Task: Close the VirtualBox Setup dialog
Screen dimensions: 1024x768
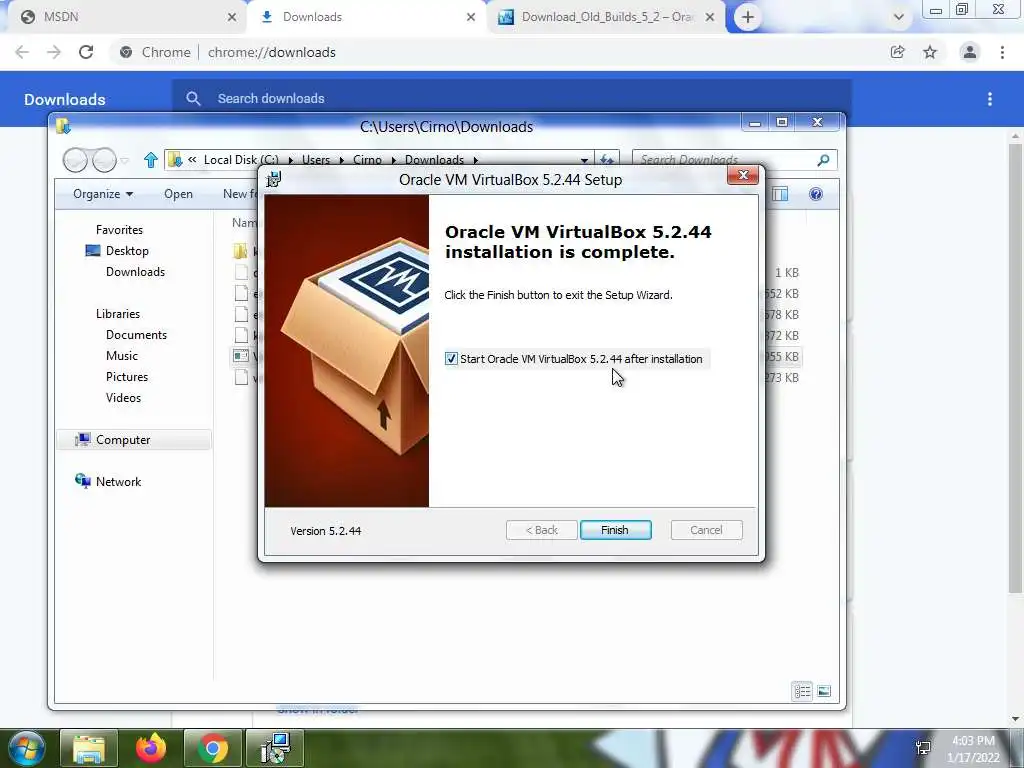Action: tap(743, 175)
